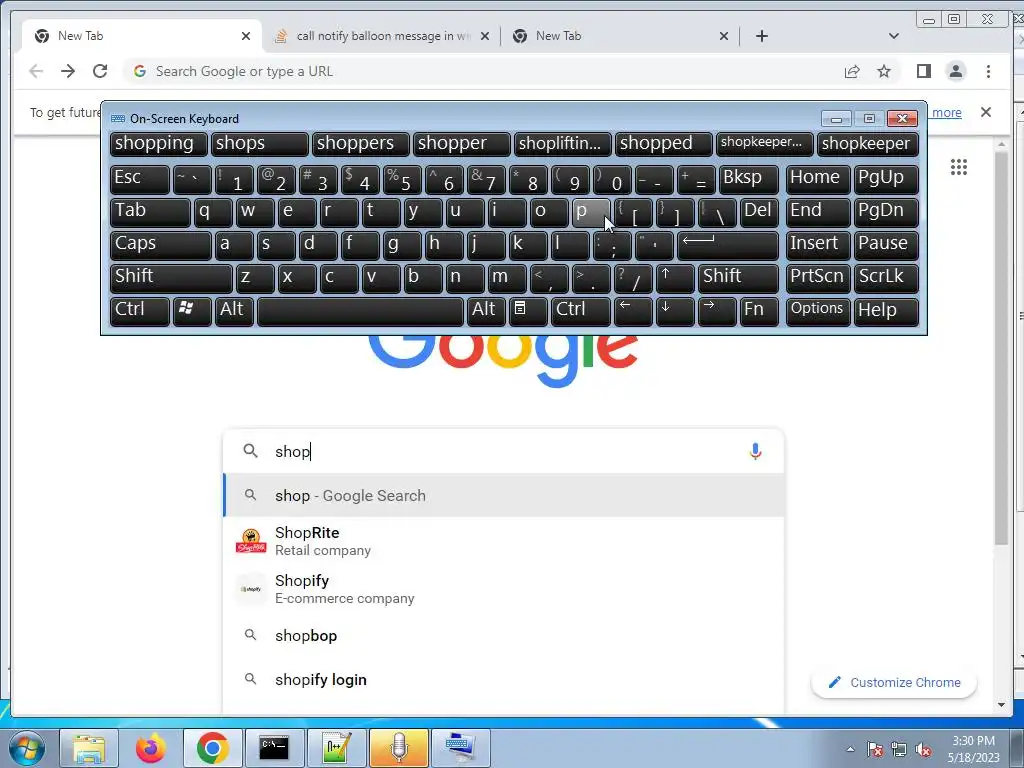The height and width of the screenshot is (768, 1024).
Task: Click the Enter key on keyboard
Action: tap(728, 245)
